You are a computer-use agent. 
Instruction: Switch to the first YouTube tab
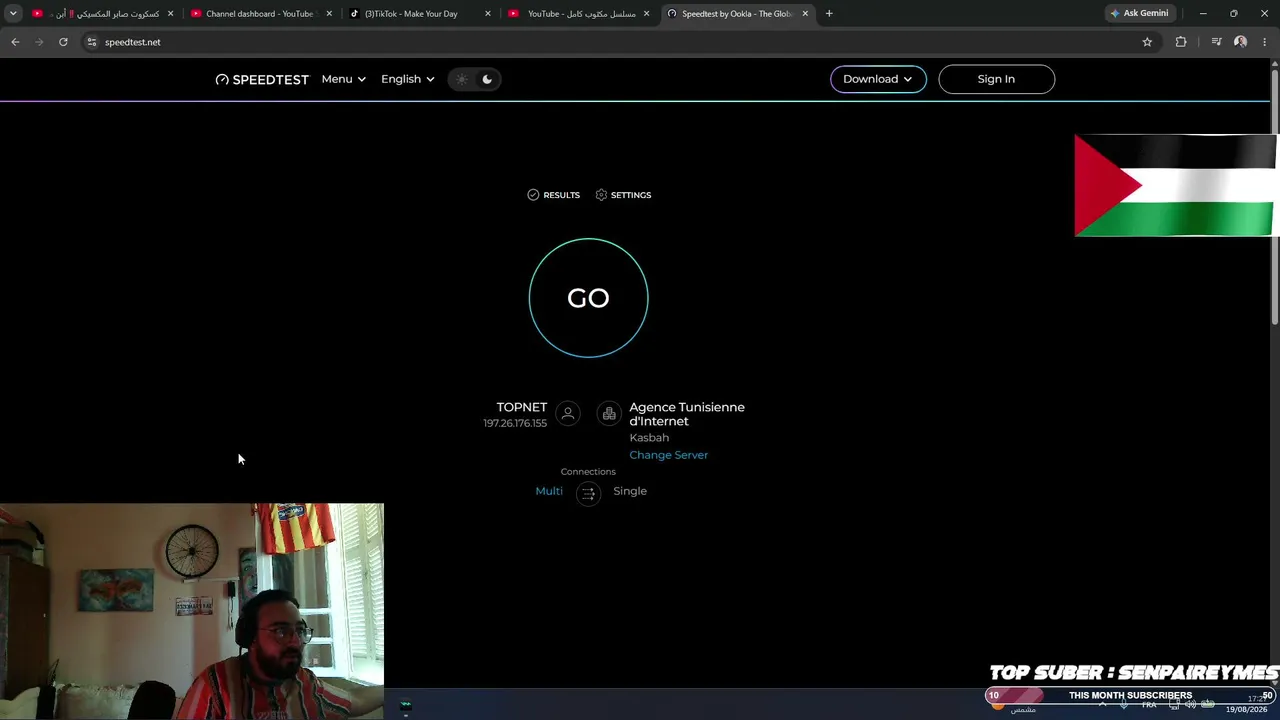point(104,14)
